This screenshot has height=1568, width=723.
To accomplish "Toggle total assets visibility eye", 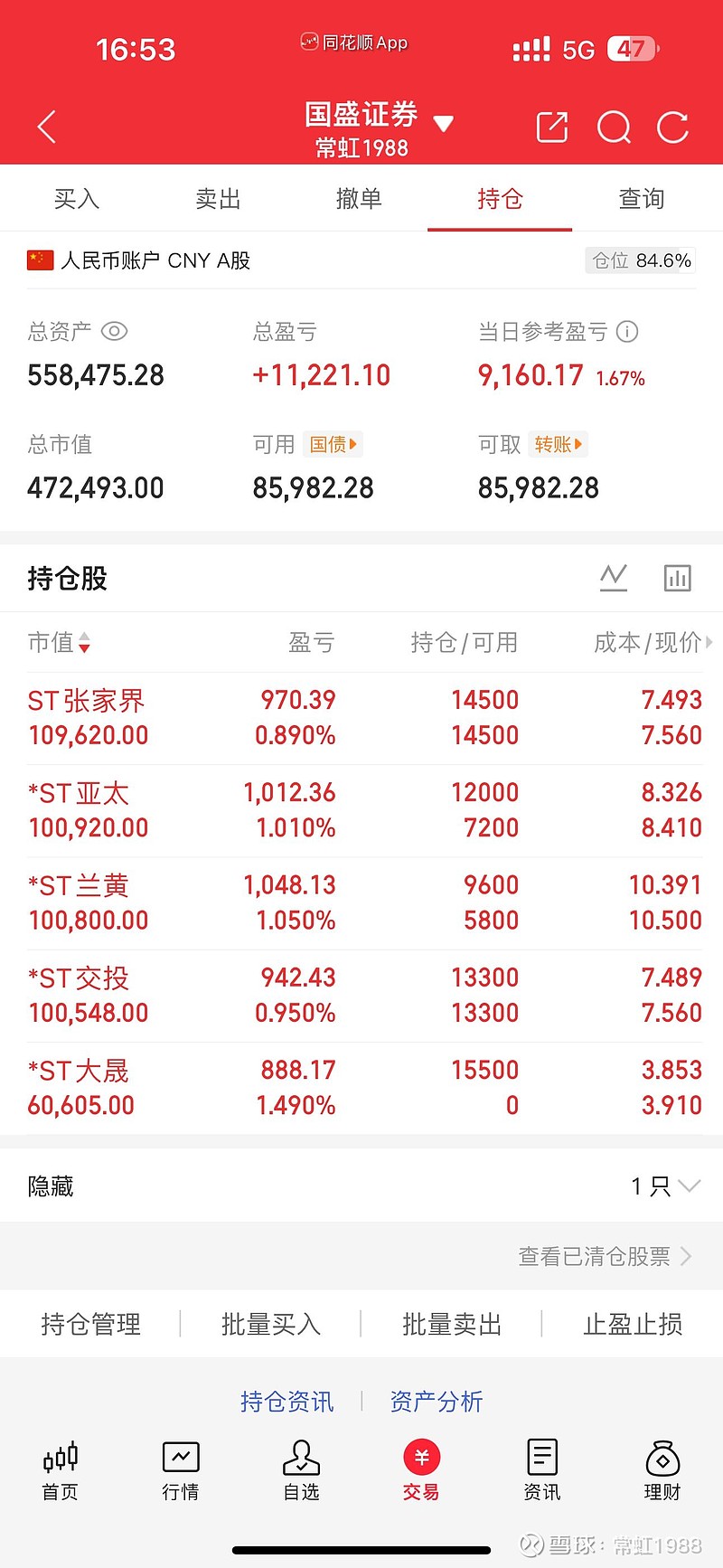I will (114, 332).
